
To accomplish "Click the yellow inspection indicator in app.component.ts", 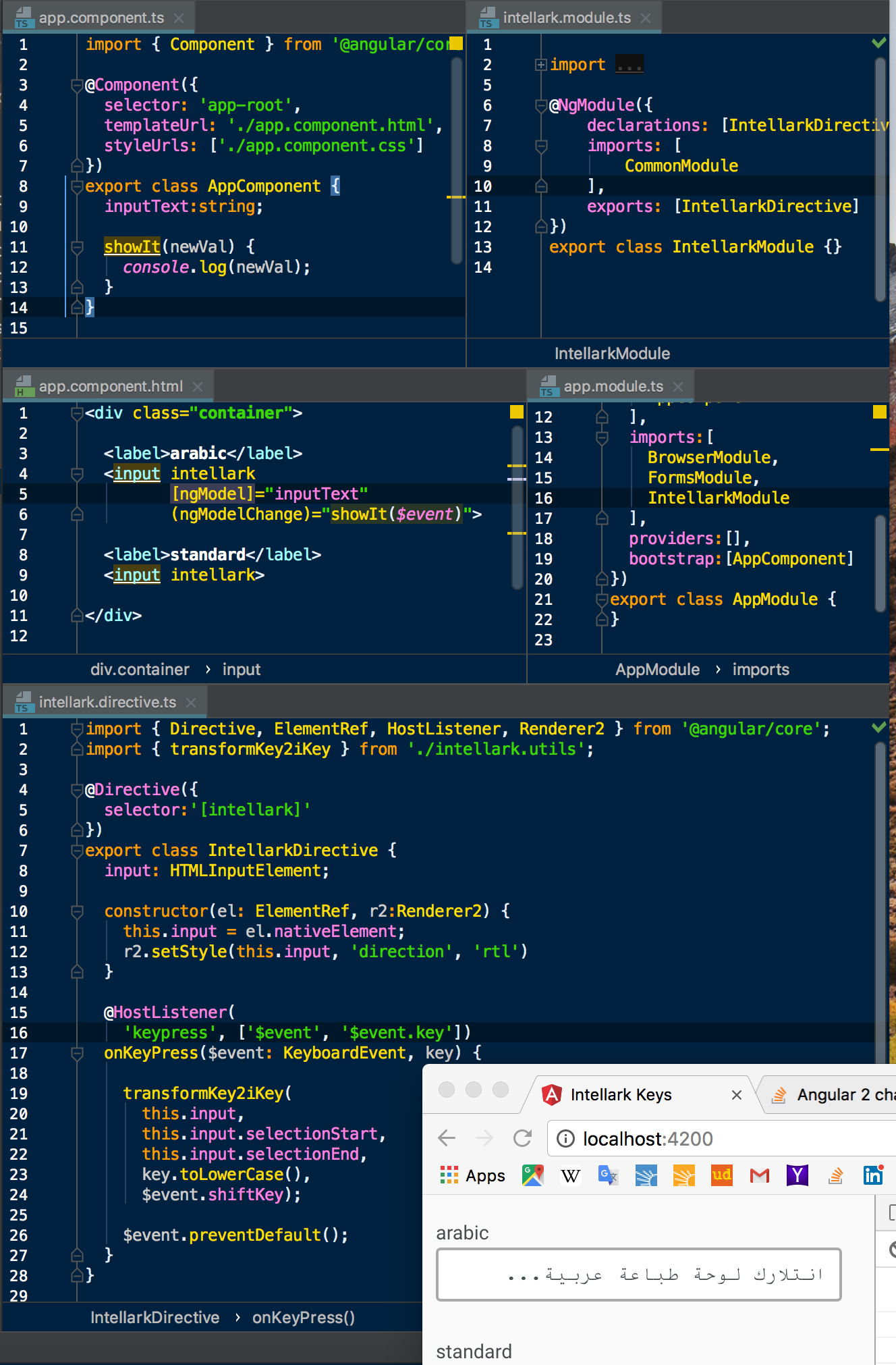I will click(456, 43).
